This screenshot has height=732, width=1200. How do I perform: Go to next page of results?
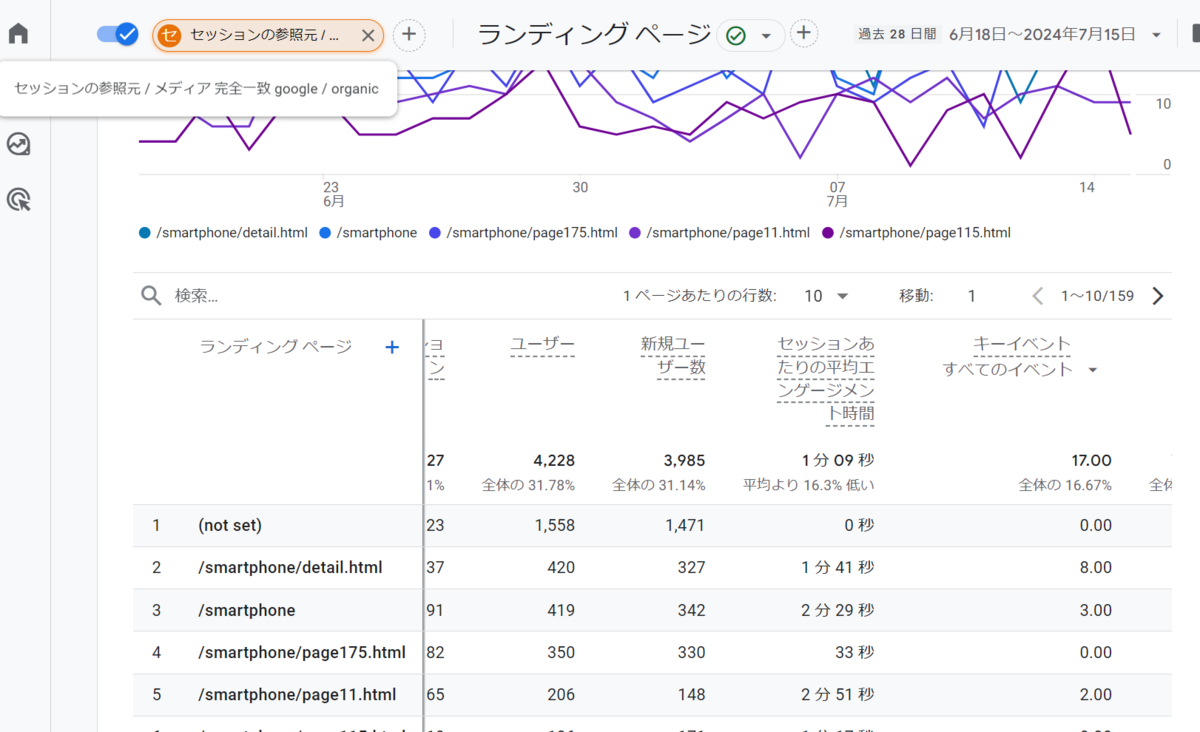pos(1158,296)
